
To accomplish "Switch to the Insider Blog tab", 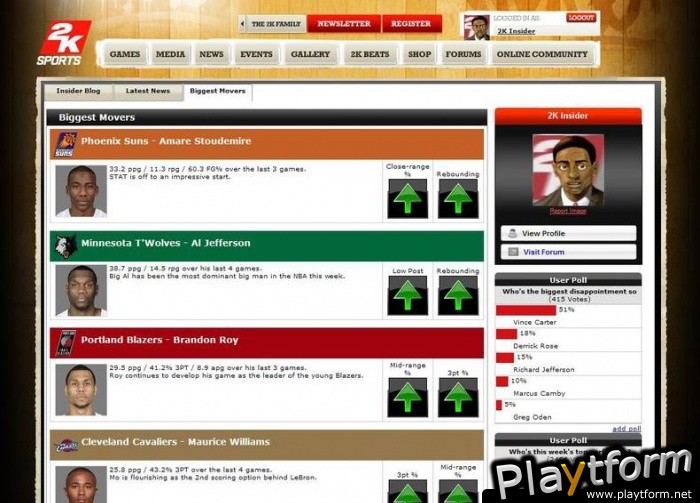I will (x=79, y=91).
